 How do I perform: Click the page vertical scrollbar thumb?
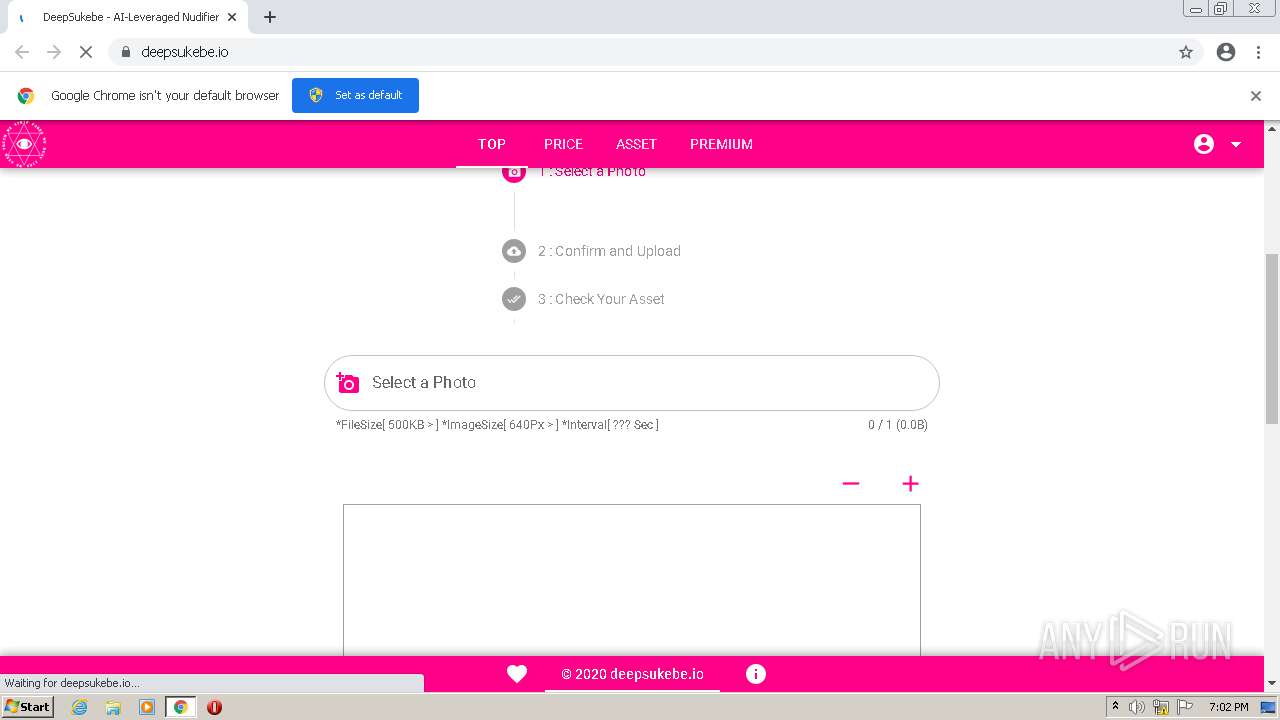pos(1272,339)
